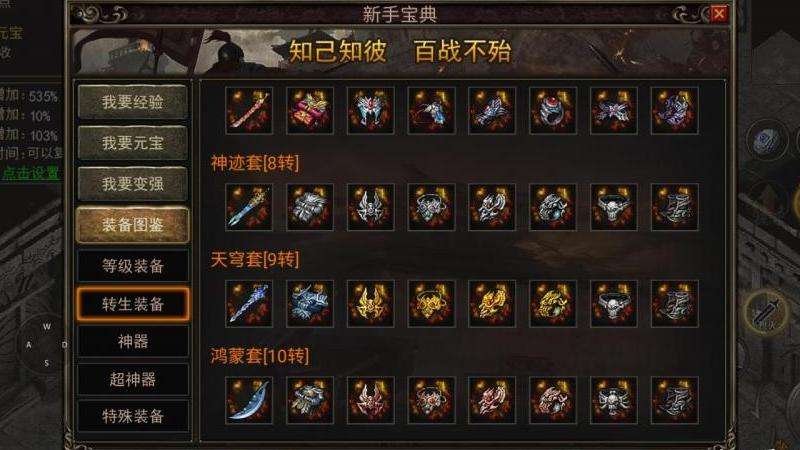Switch to the 我要变强 tab
800x450 pixels.
(x=133, y=183)
